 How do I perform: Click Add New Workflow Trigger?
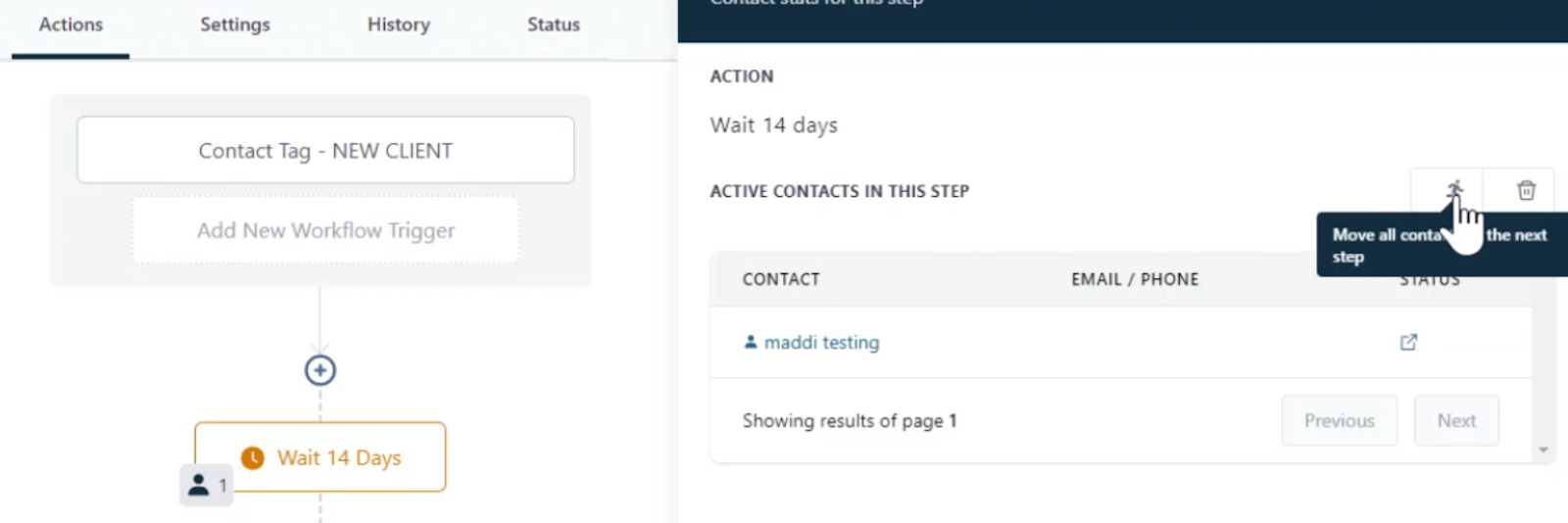(x=325, y=230)
